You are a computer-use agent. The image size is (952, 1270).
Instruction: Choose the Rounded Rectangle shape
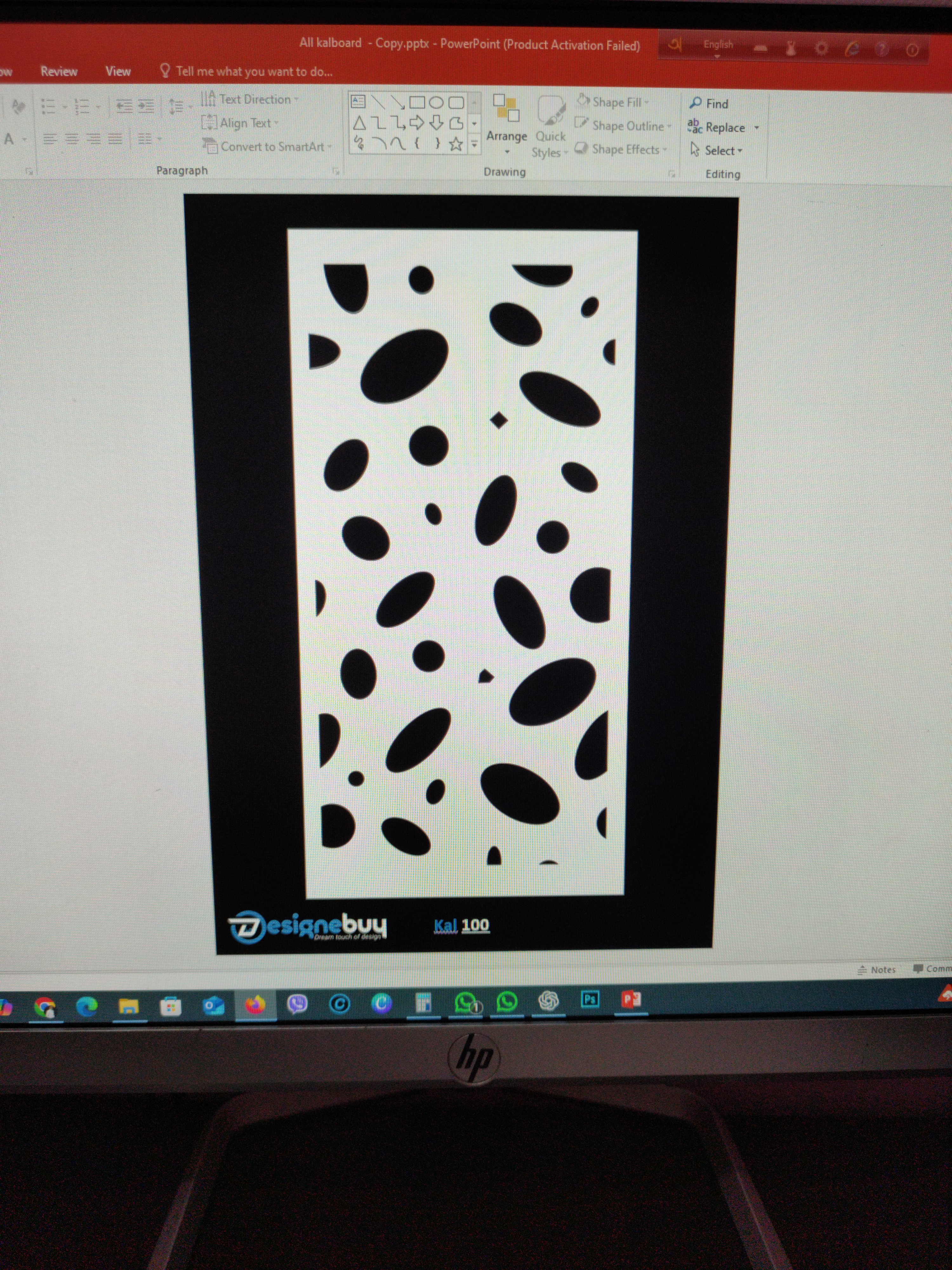coord(456,103)
